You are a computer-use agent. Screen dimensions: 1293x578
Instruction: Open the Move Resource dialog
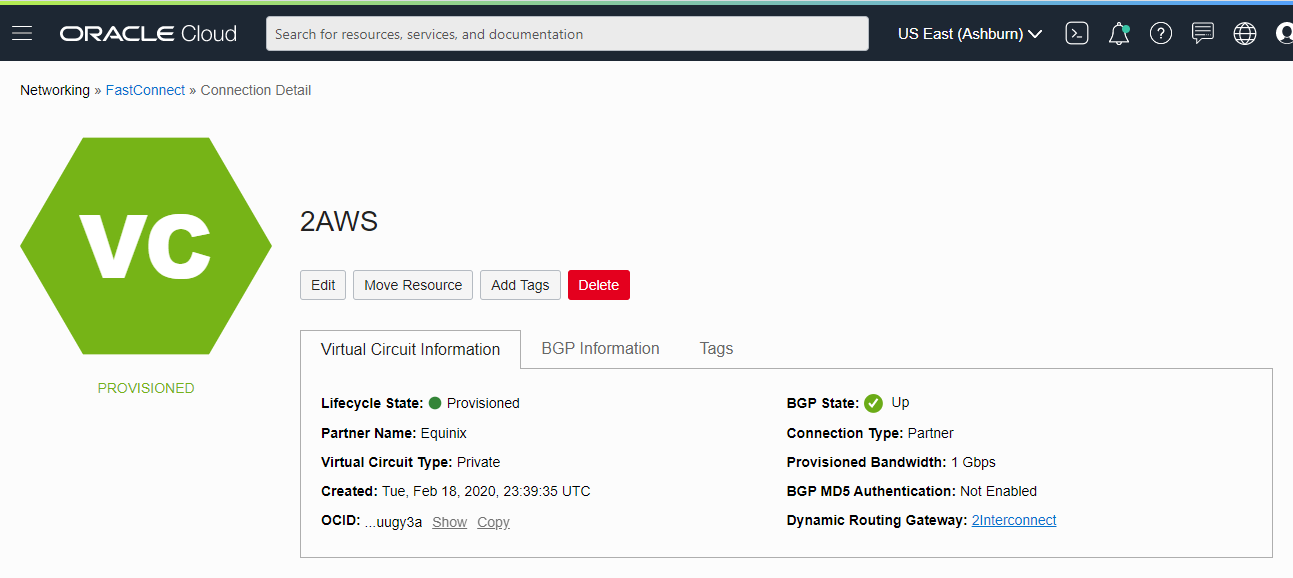[x=412, y=285]
